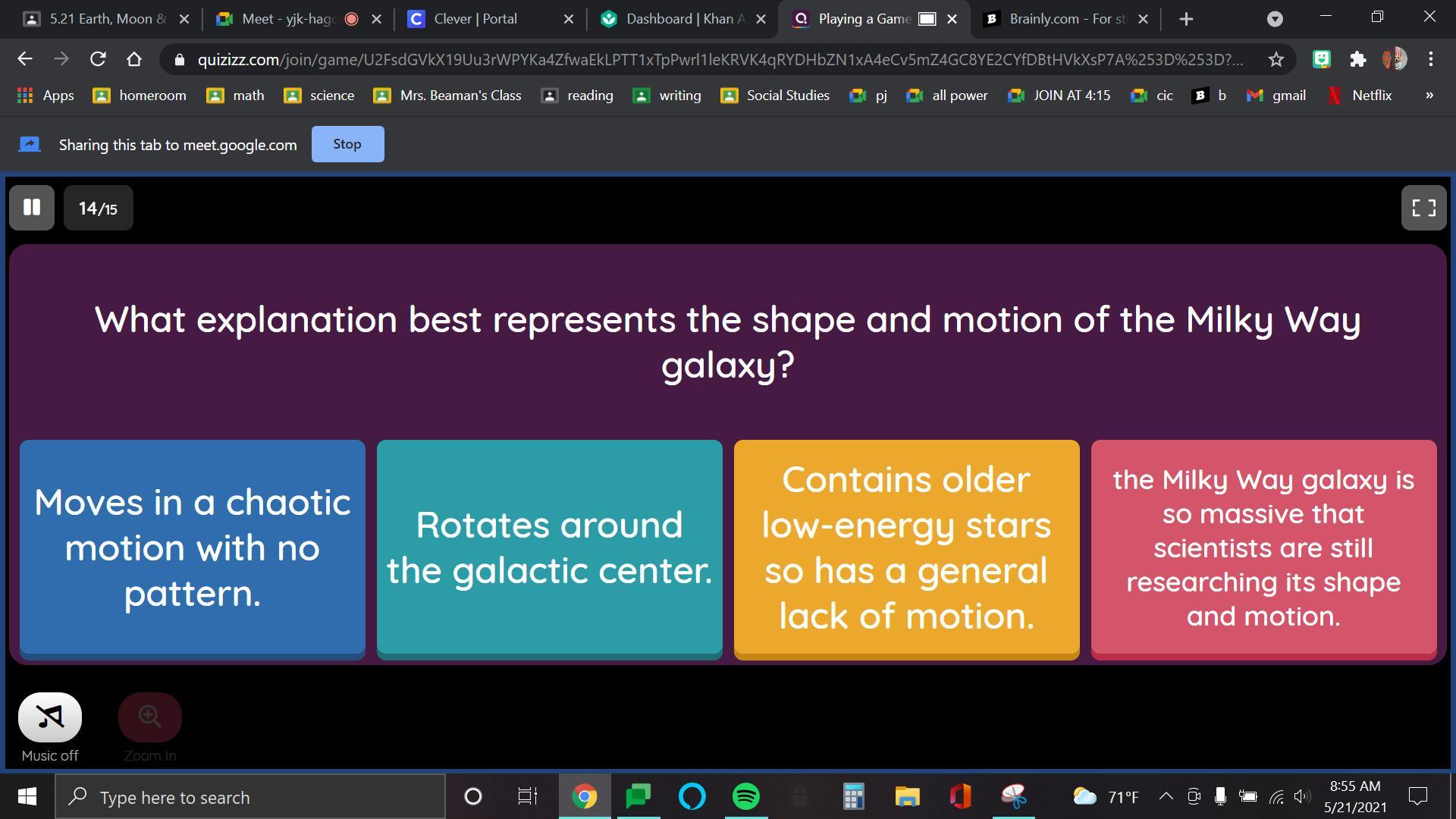This screenshot has height=819, width=1456.
Task: Stop sharing this tab to Meet
Action: (x=347, y=144)
